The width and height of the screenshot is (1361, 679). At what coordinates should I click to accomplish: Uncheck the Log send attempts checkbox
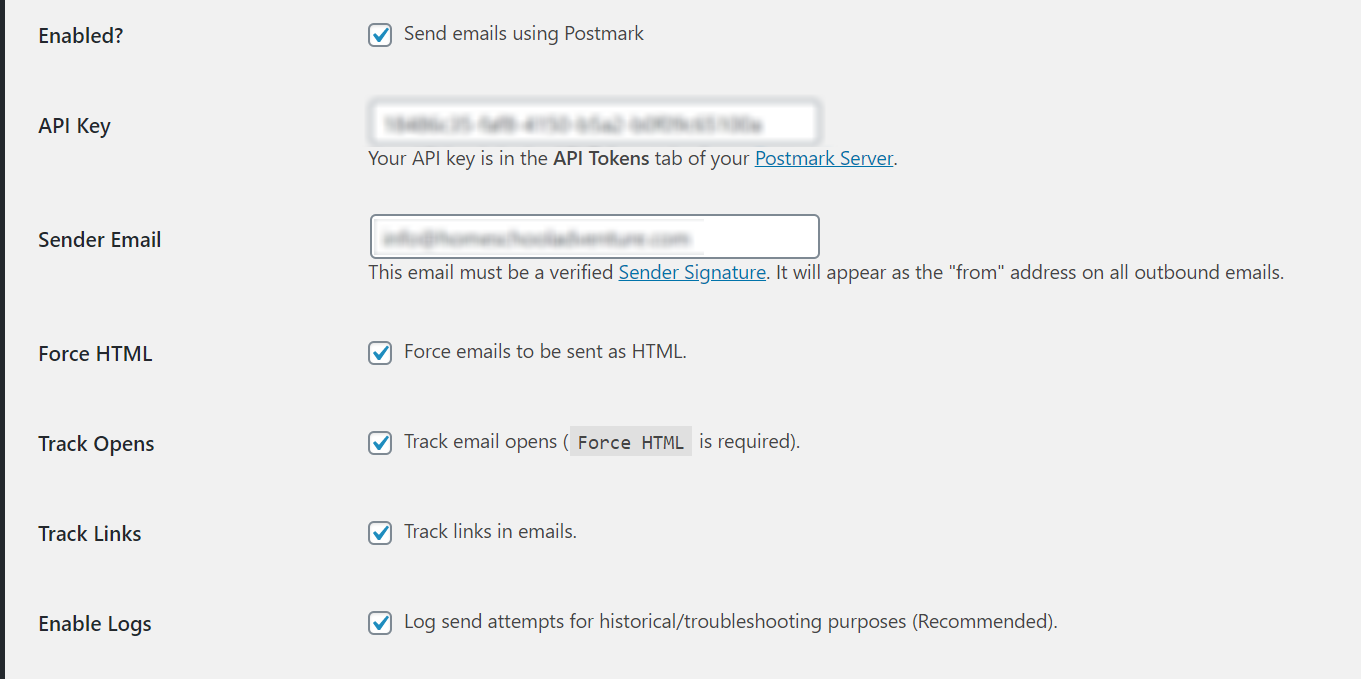pos(380,623)
